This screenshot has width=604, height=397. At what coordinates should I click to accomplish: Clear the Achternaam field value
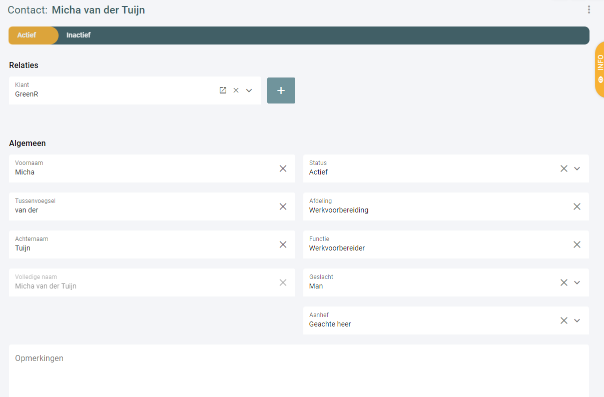283,245
